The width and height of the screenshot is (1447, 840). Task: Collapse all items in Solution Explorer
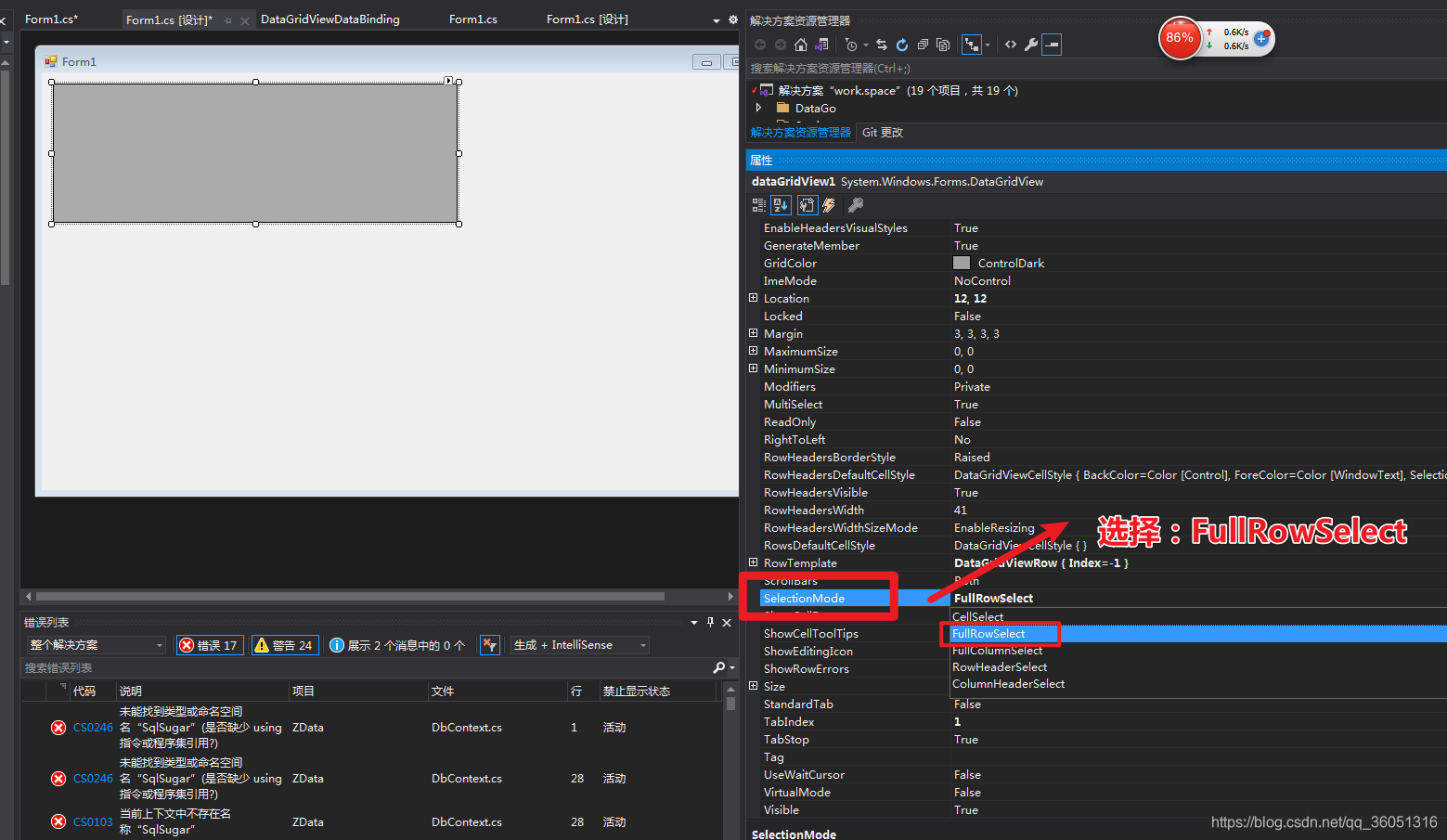[x=923, y=45]
